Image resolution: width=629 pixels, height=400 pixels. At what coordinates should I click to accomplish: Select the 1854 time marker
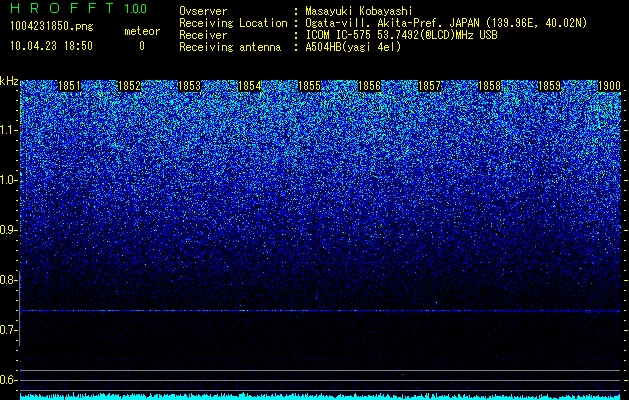[x=249, y=86]
